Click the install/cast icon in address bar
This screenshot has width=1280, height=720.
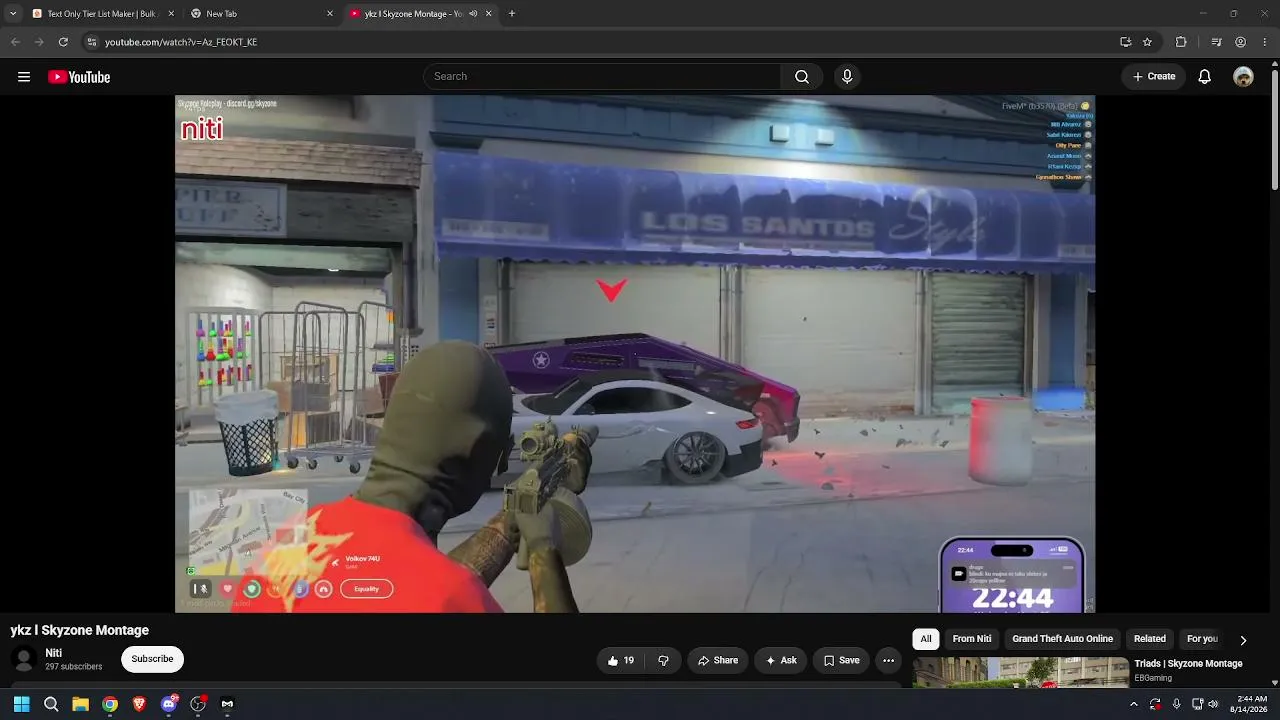(x=1125, y=42)
